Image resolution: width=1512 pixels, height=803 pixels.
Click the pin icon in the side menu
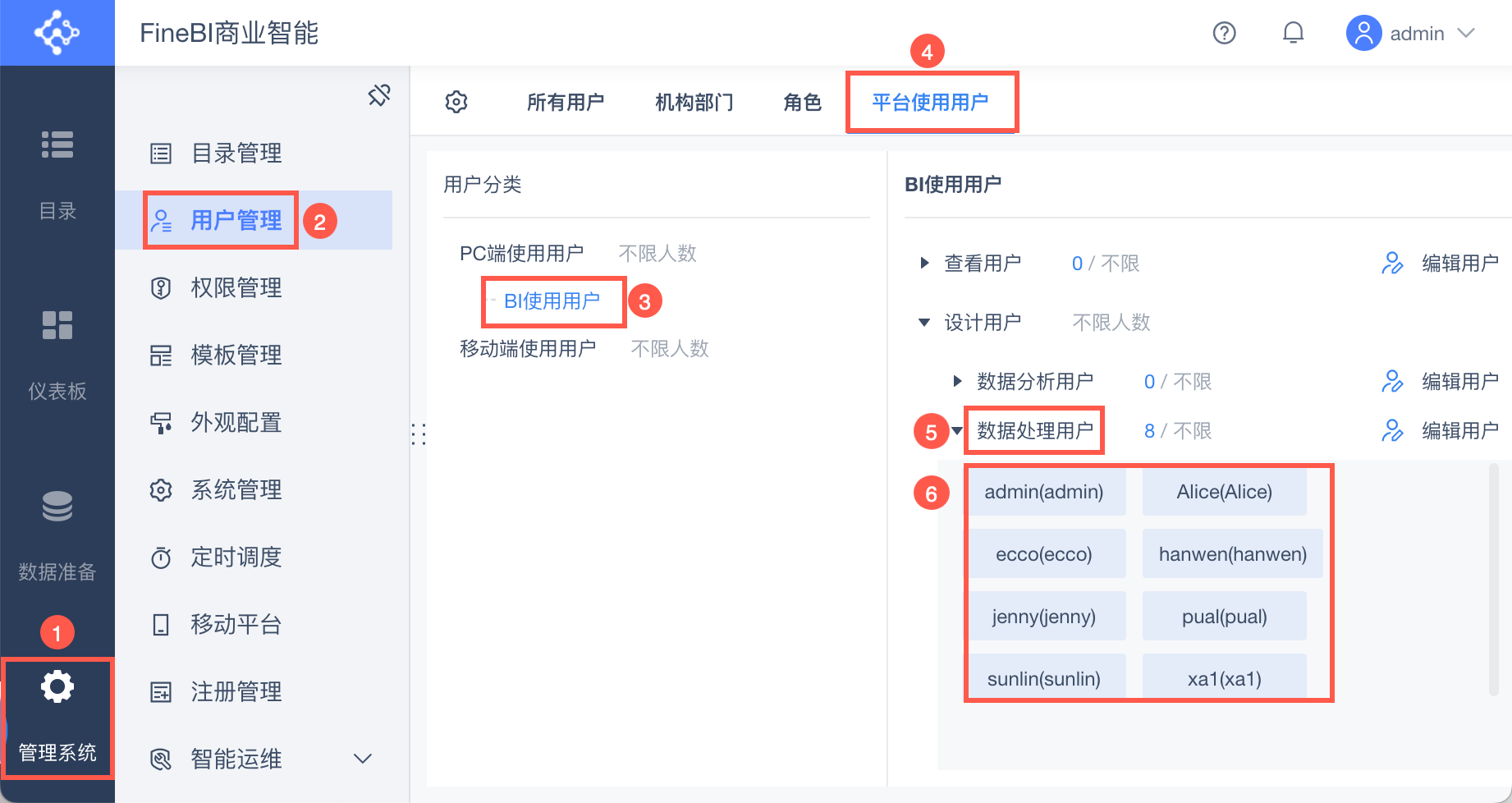(379, 95)
